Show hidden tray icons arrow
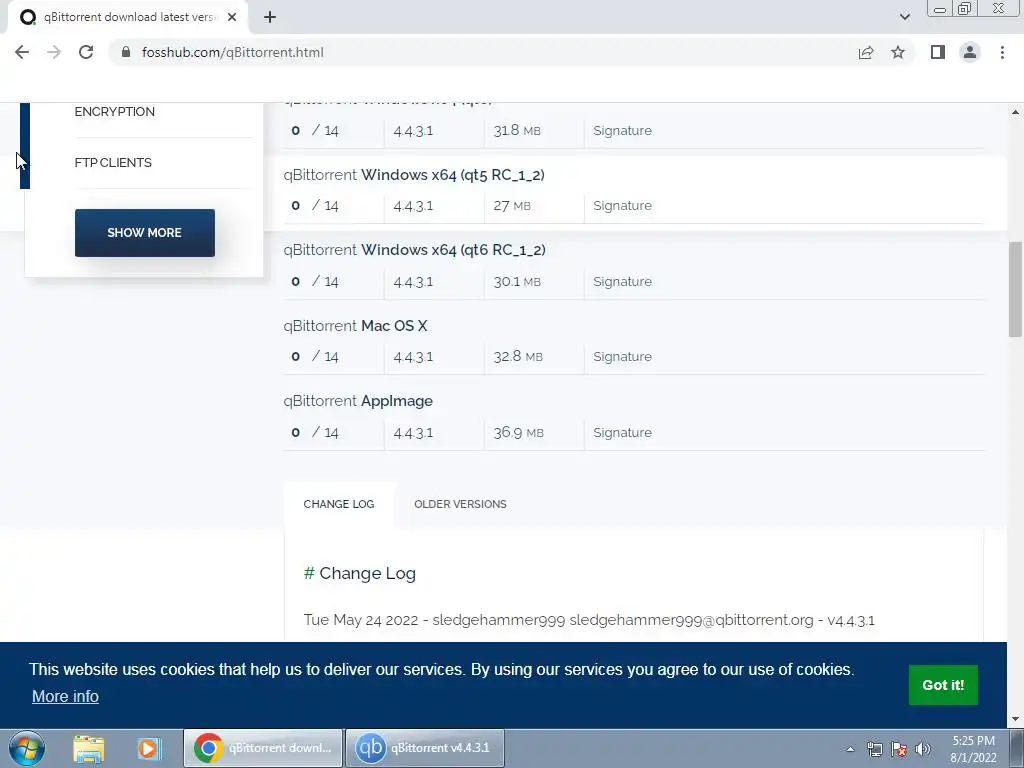This screenshot has height=768, width=1024. click(850, 749)
